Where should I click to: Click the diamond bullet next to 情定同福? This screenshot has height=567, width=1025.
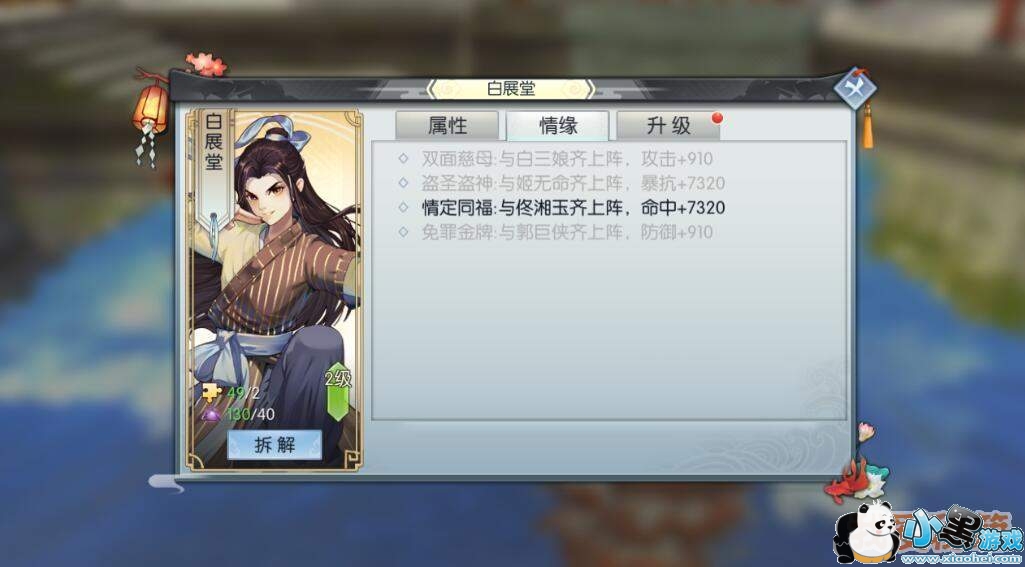pyautogui.click(x=403, y=208)
